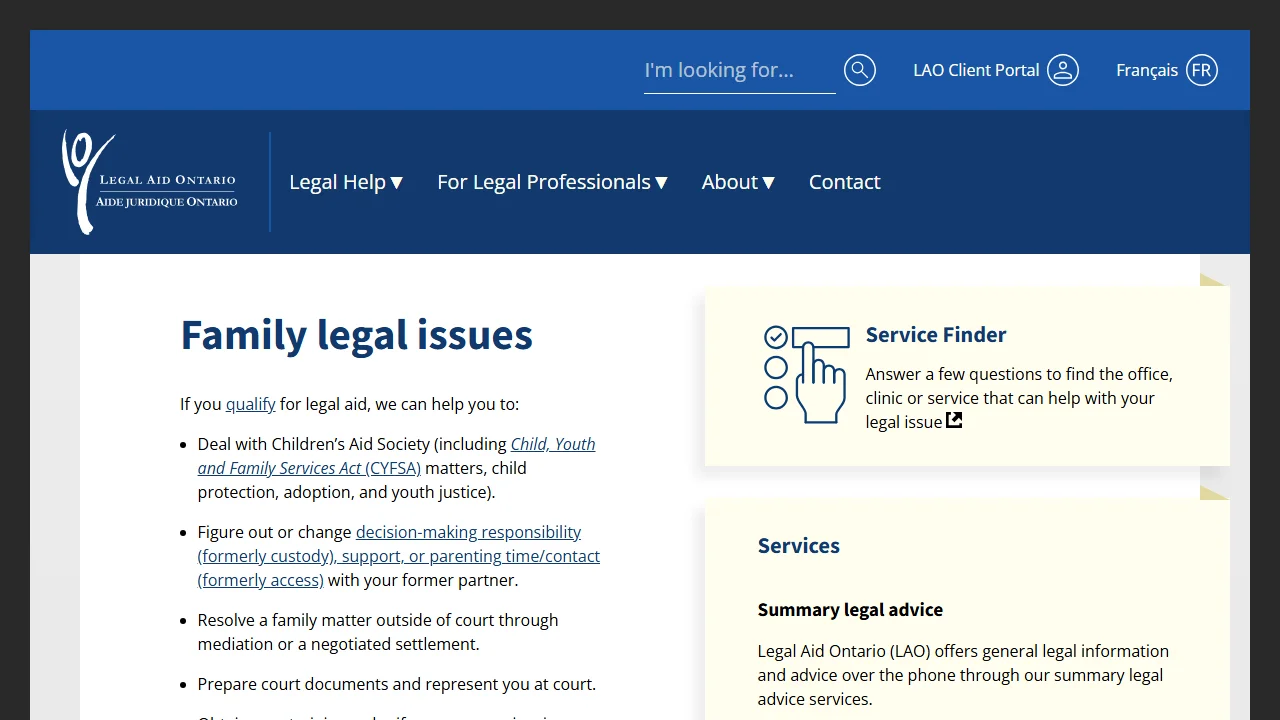Click paragraph 'Legal Aid Ontario (LAO) offers general'
Screen dimensions: 1280x720
(x=963, y=675)
